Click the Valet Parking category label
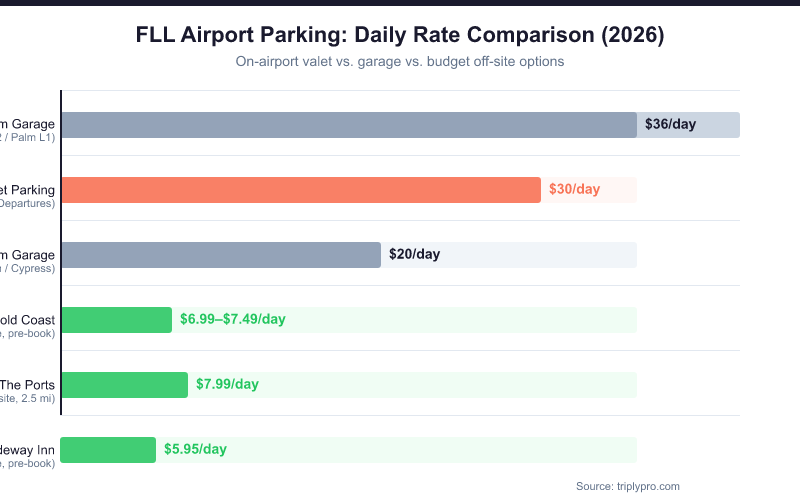800x500 pixels. point(28,190)
